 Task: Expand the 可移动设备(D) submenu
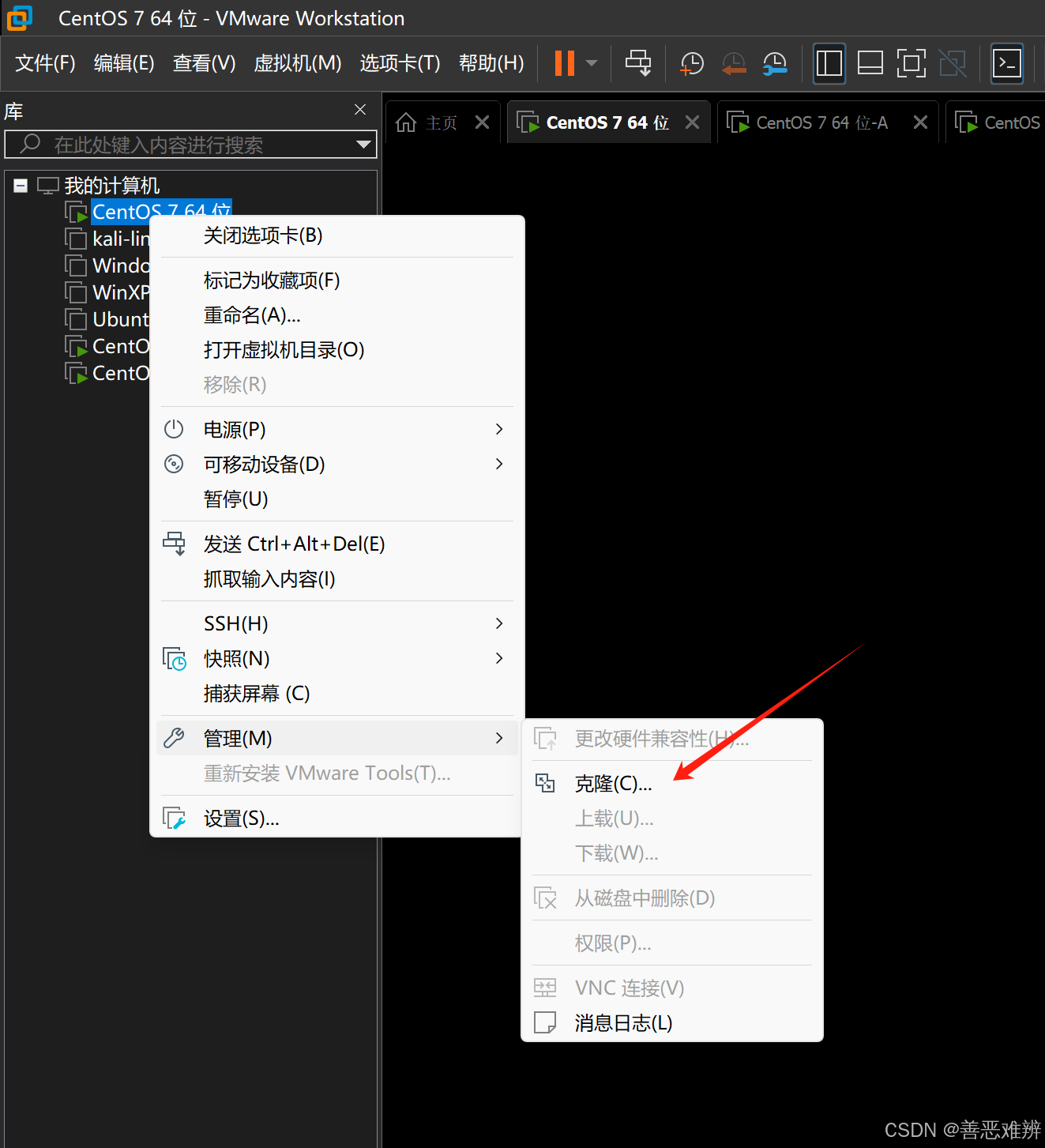point(337,465)
